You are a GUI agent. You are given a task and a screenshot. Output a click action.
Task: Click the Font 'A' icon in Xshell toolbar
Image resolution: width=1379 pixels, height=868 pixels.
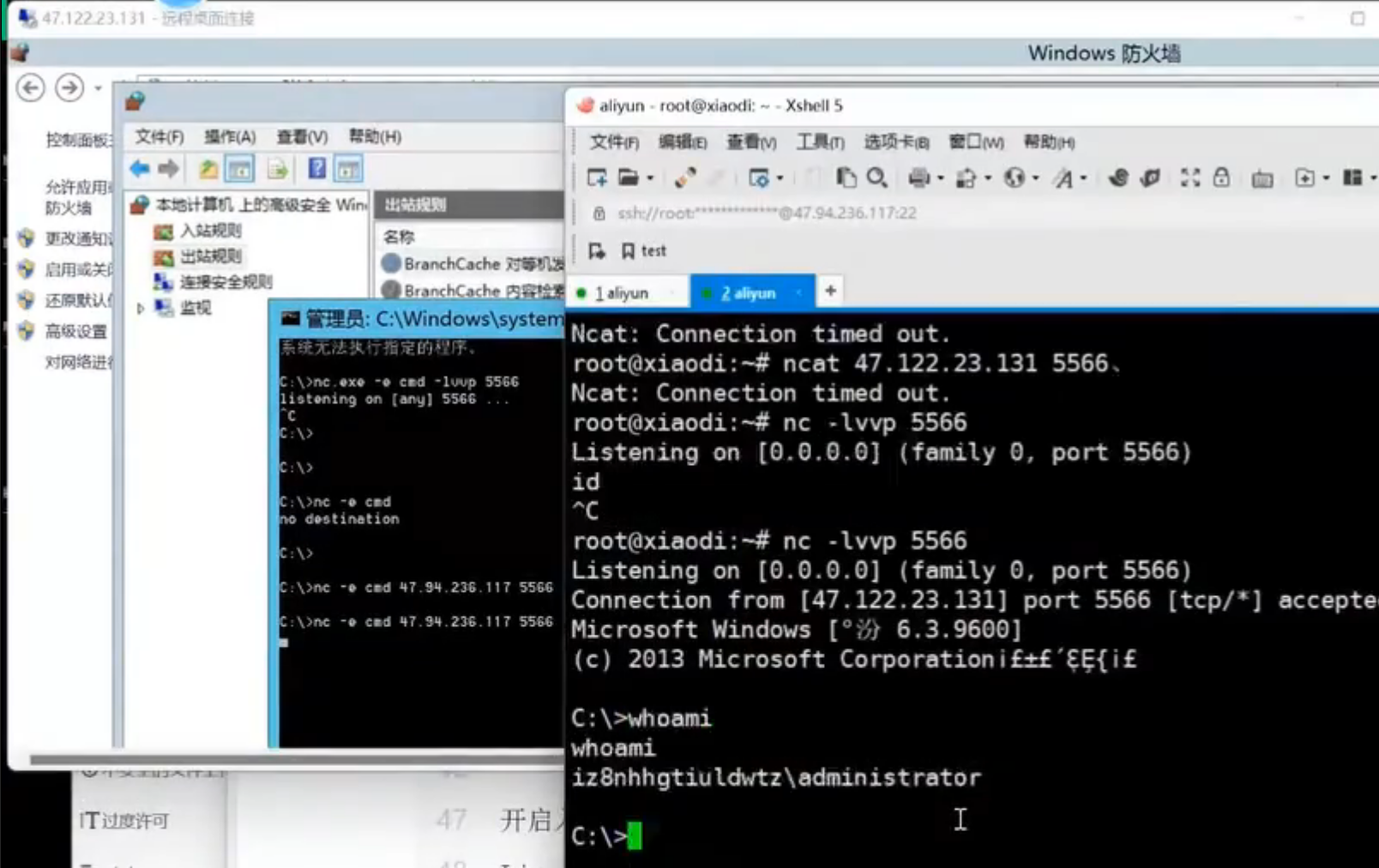[x=1063, y=178]
